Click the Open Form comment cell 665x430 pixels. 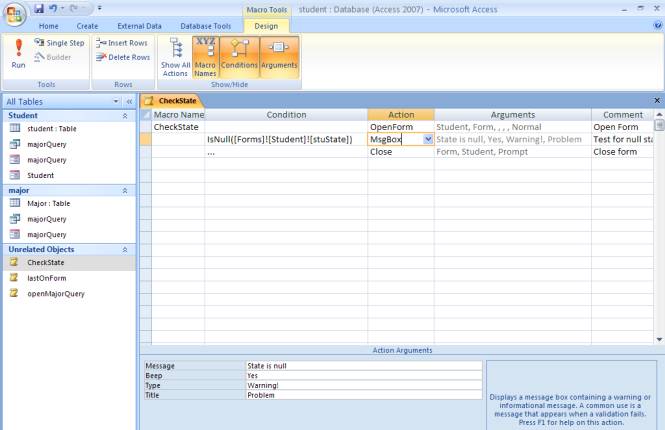(622, 127)
